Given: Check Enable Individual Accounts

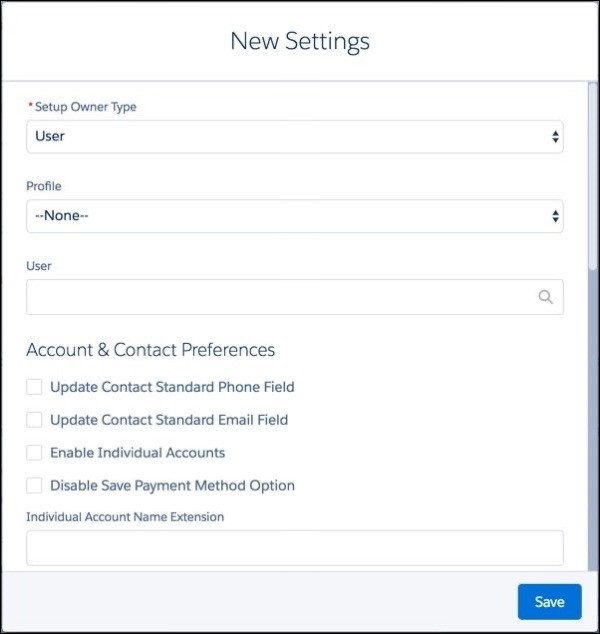Looking at the screenshot, I should tap(34, 452).
